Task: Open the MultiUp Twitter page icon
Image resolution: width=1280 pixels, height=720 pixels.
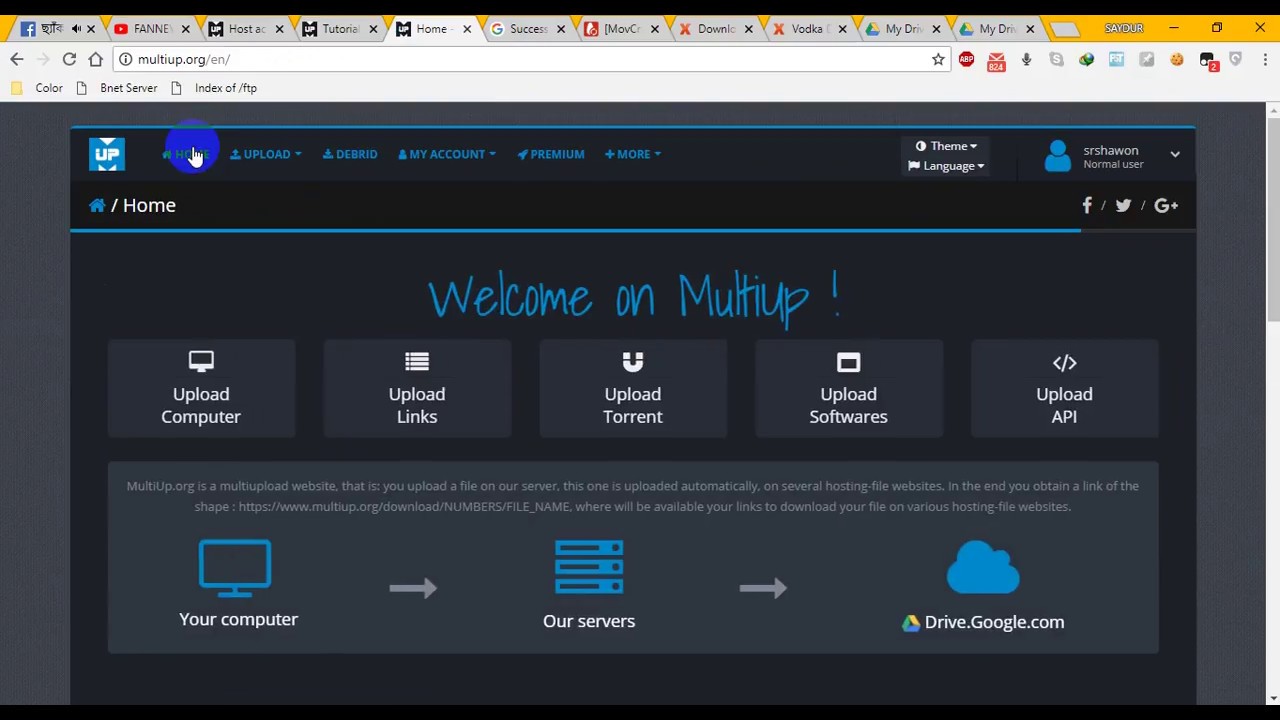Action: tap(1123, 205)
